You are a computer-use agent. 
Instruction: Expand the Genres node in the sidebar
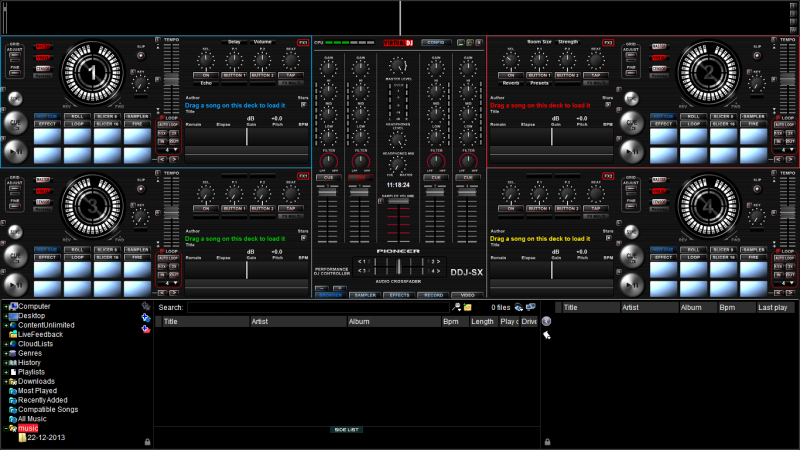click(x=4, y=353)
